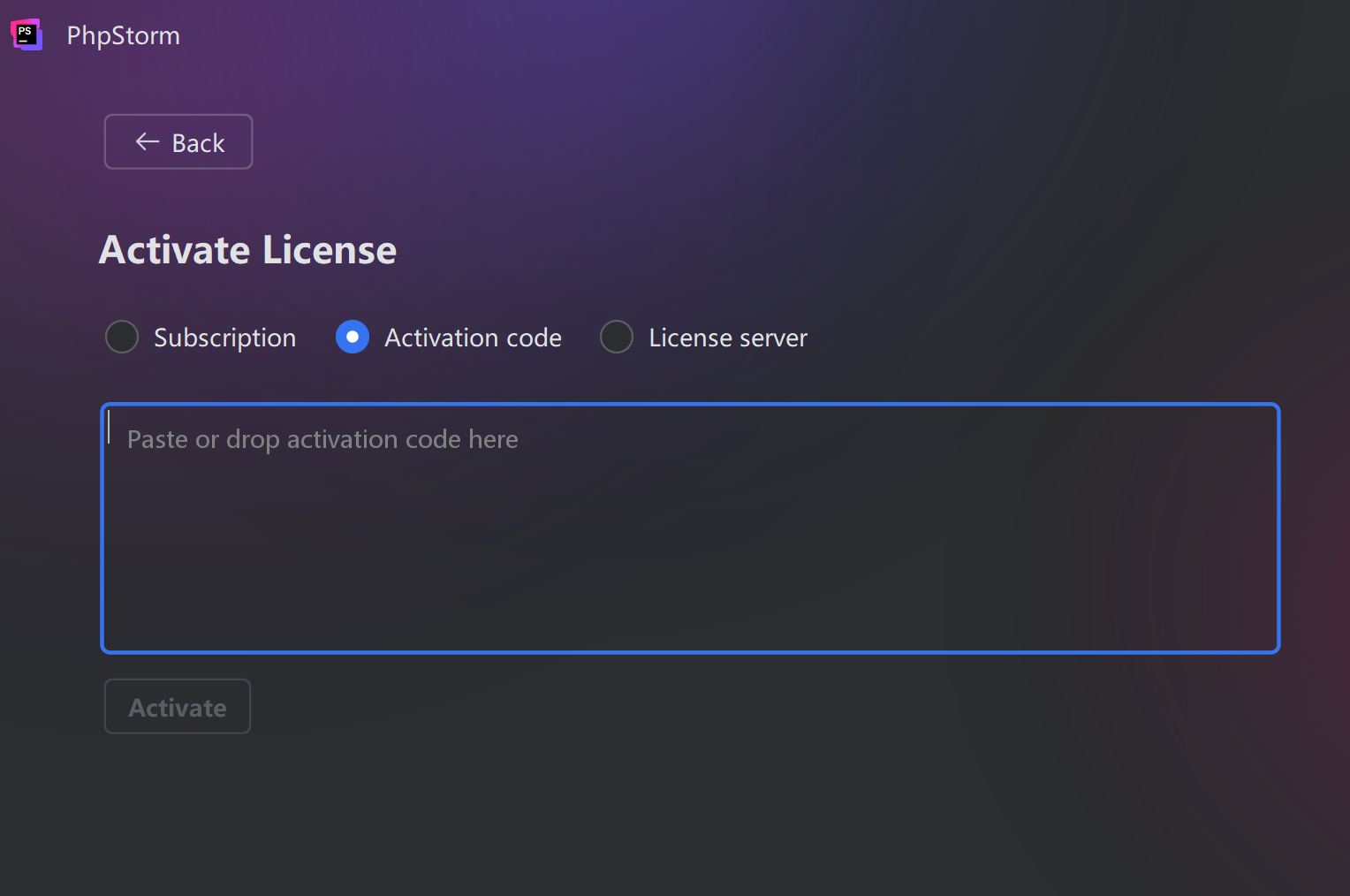1350x896 pixels.
Task: Click the empty circle beside License server
Action: (617, 337)
